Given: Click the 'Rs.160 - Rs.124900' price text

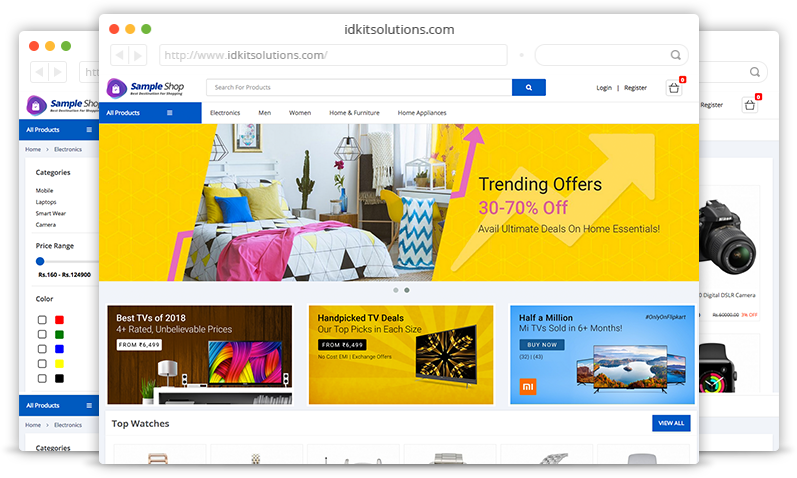Looking at the screenshot, I should point(65,275).
